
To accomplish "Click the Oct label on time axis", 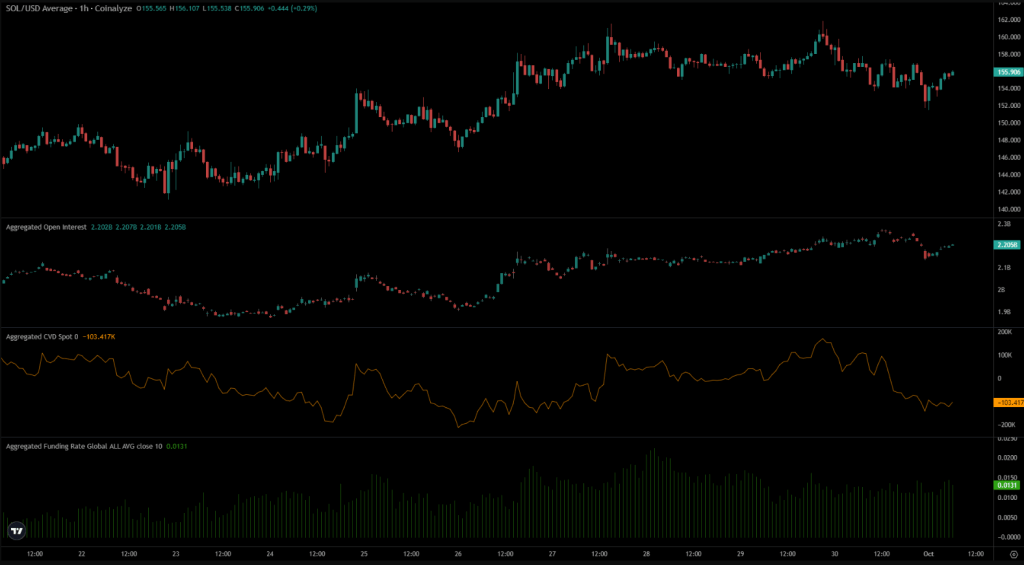I will coord(929,554).
